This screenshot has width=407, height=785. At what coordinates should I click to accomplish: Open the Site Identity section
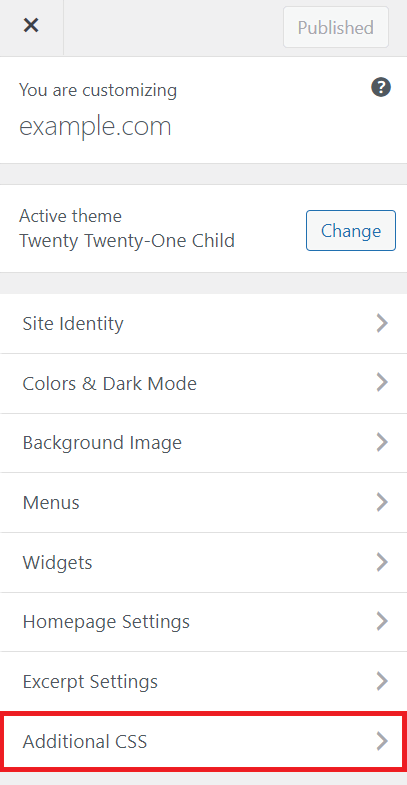pos(203,323)
